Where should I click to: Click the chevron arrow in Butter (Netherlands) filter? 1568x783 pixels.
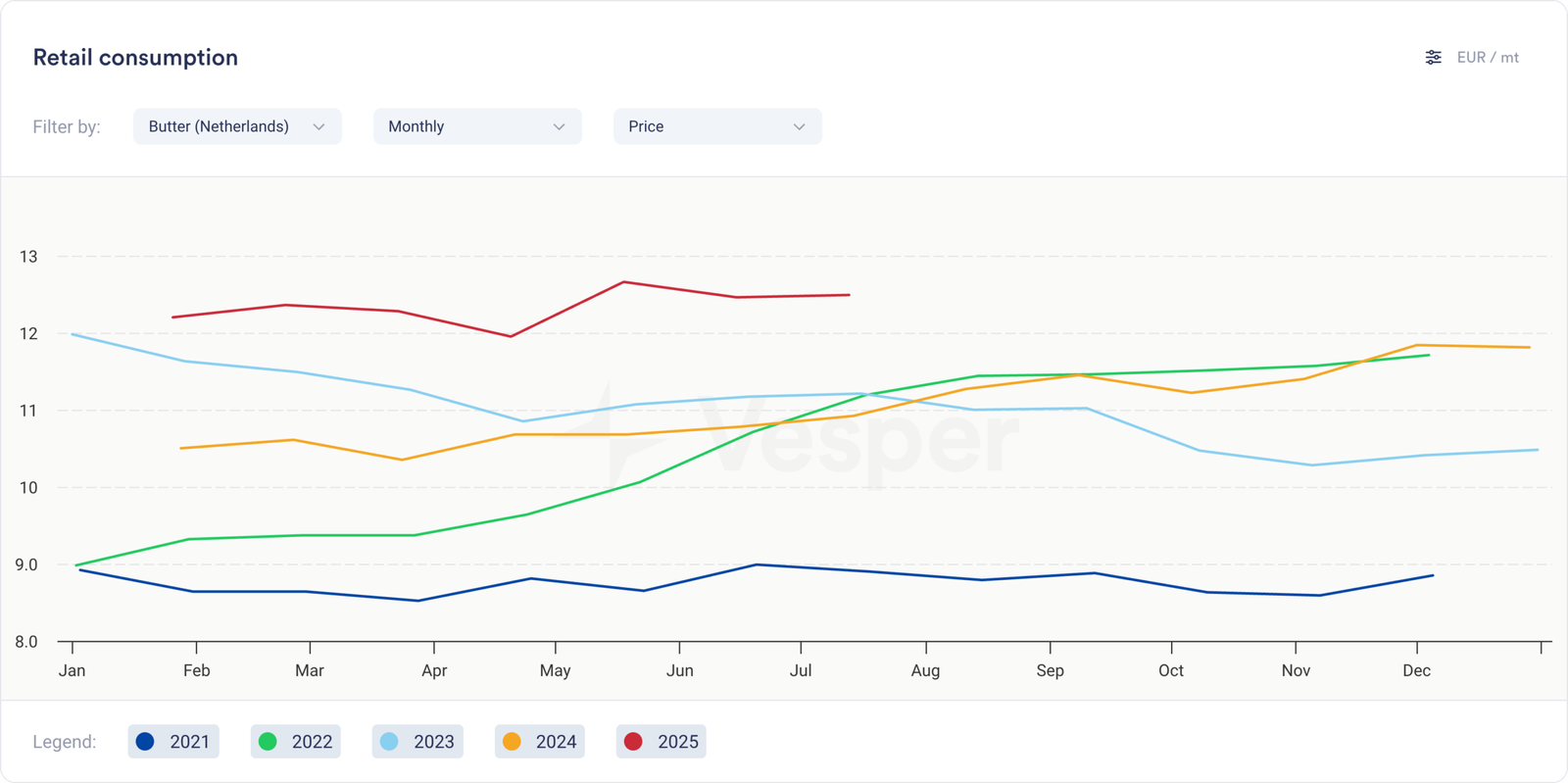(x=318, y=127)
